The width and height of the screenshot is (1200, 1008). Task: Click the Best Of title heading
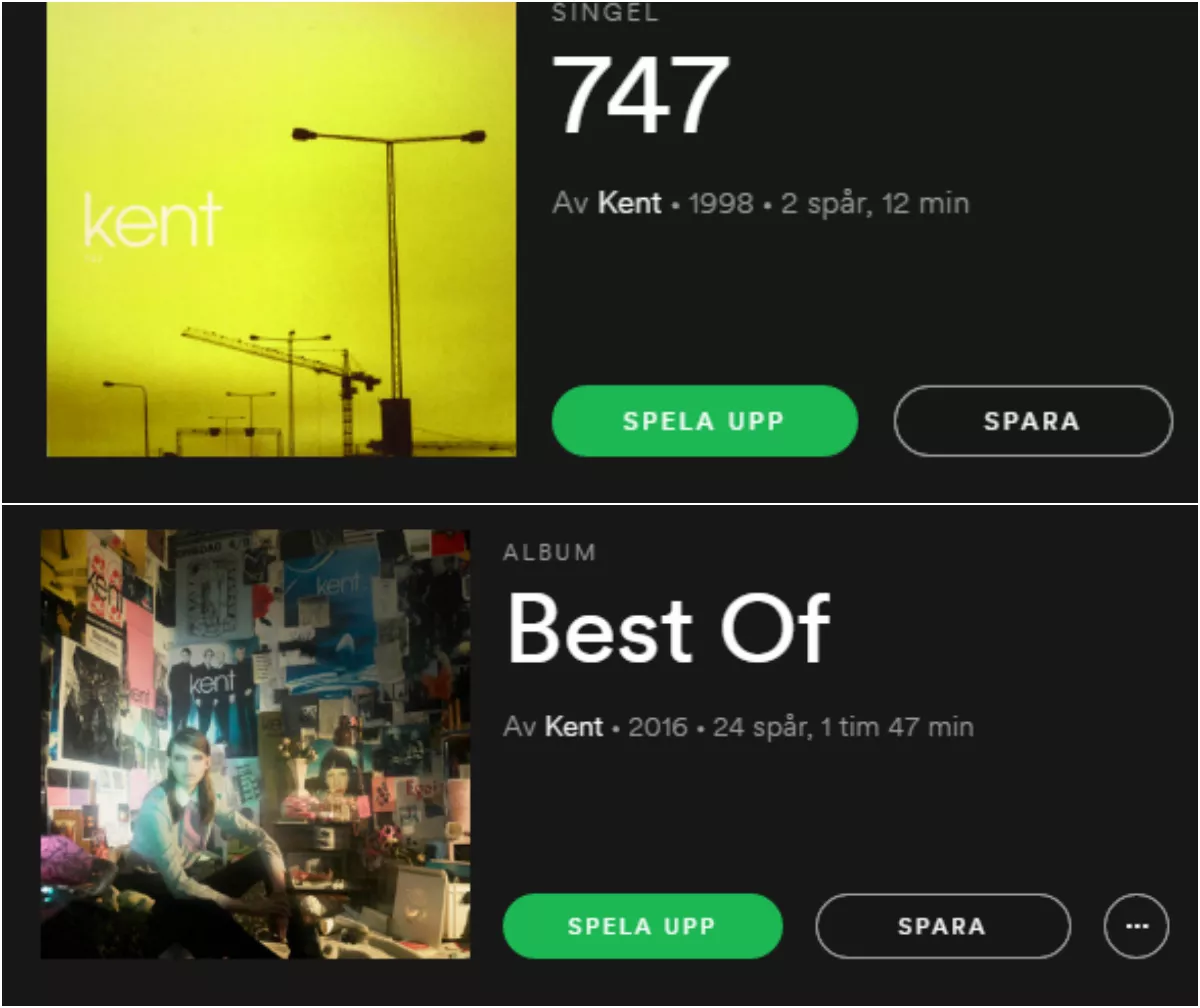(x=668, y=630)
